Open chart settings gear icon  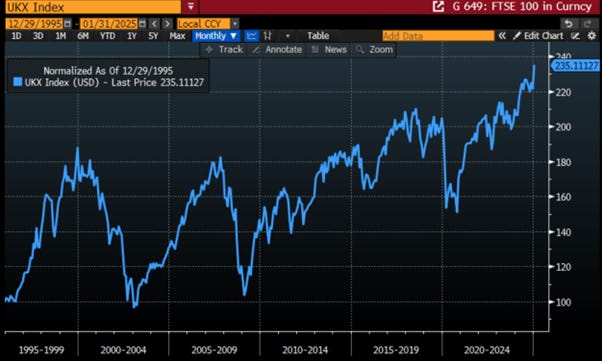pos(592,36)
